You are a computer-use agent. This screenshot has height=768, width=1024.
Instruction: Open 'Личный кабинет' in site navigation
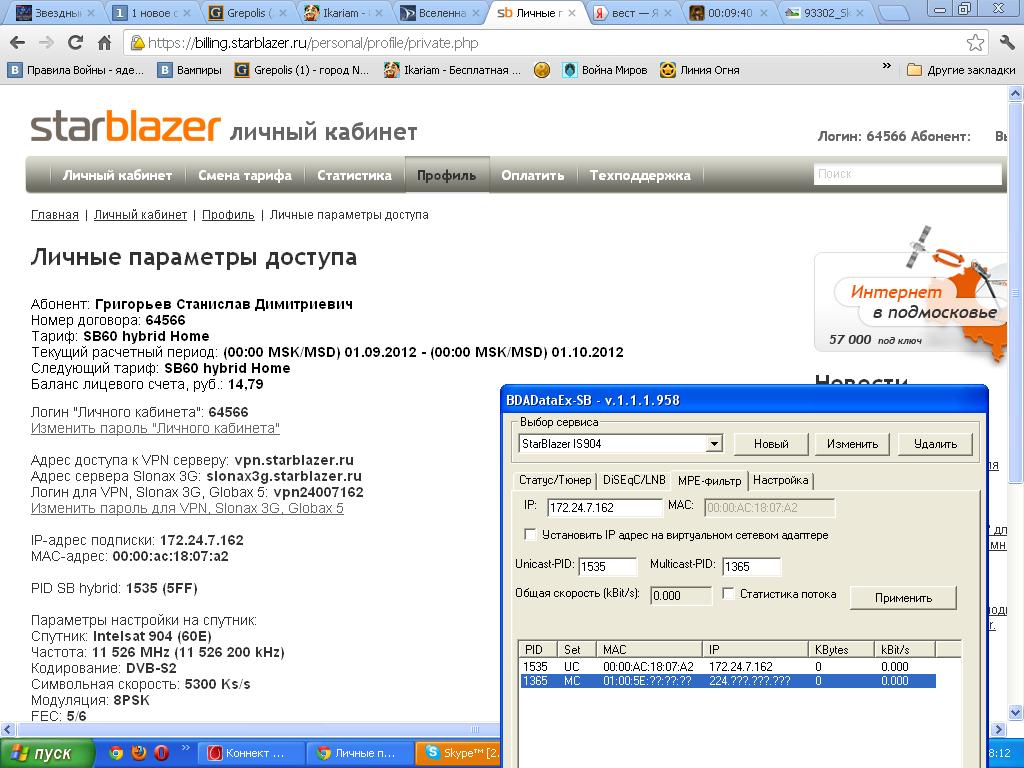pyautogui.click(x=118, y=175)
